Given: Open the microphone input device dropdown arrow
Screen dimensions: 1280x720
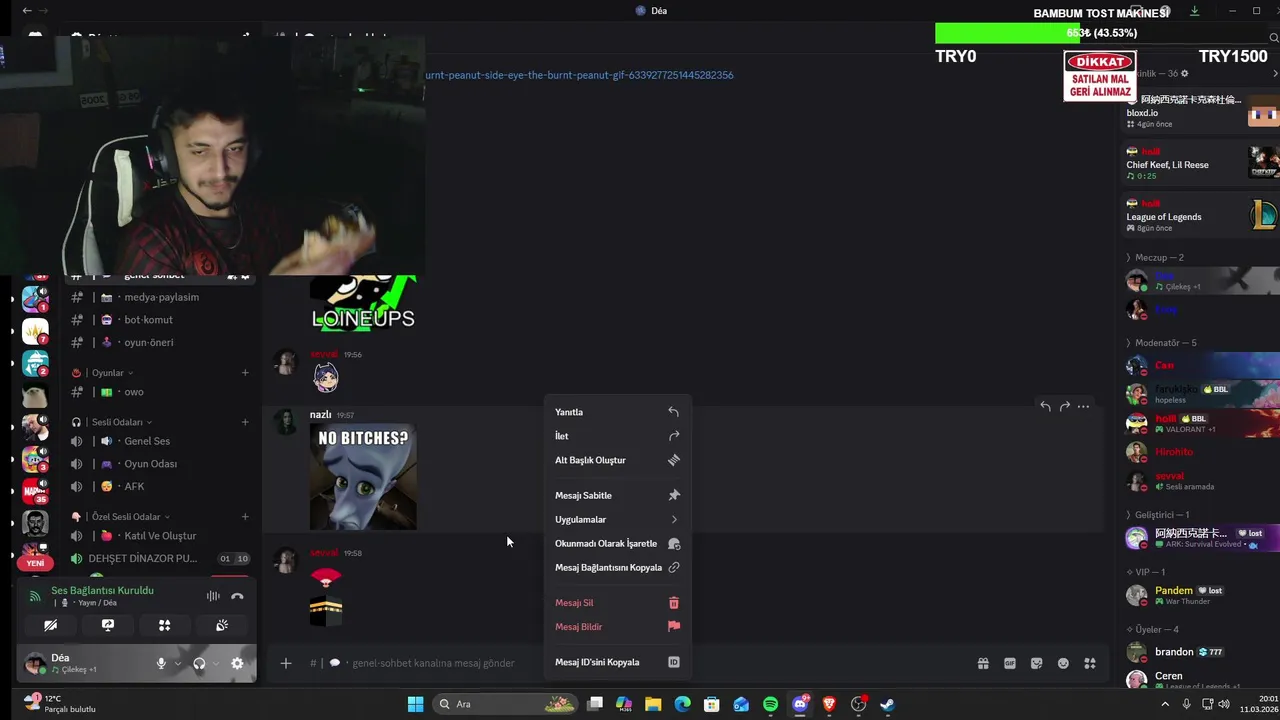Looking at the screenshot, I should (177, 663).
